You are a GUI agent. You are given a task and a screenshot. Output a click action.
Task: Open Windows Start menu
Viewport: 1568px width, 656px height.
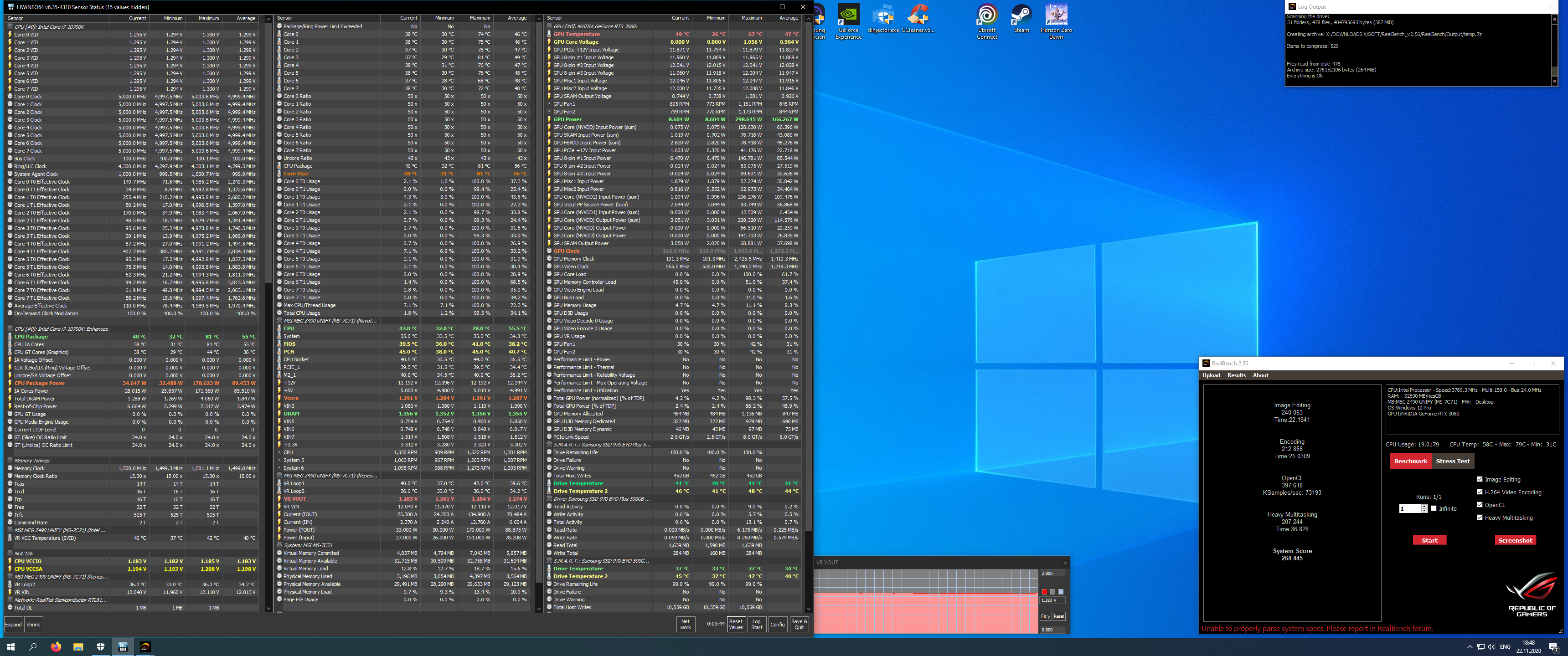[x=10, y=647]
